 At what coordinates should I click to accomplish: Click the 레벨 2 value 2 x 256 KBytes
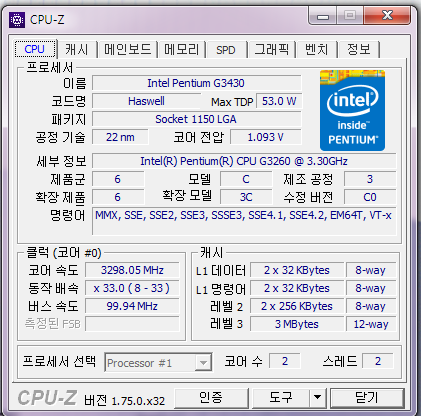pyautogui.click(x=297, y=306)
